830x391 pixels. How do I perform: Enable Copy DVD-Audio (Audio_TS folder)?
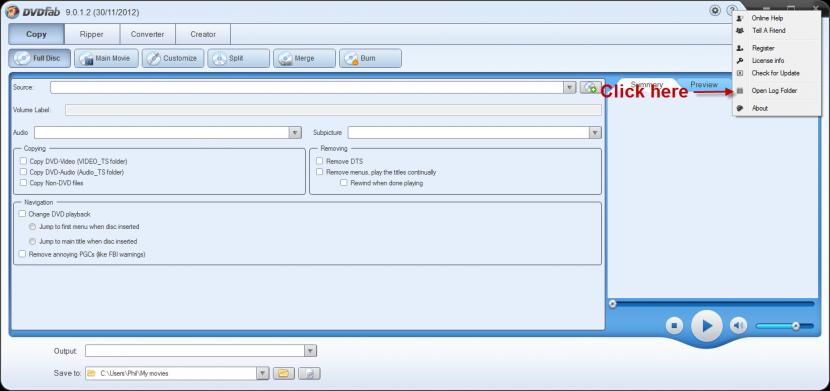(23, 172)
